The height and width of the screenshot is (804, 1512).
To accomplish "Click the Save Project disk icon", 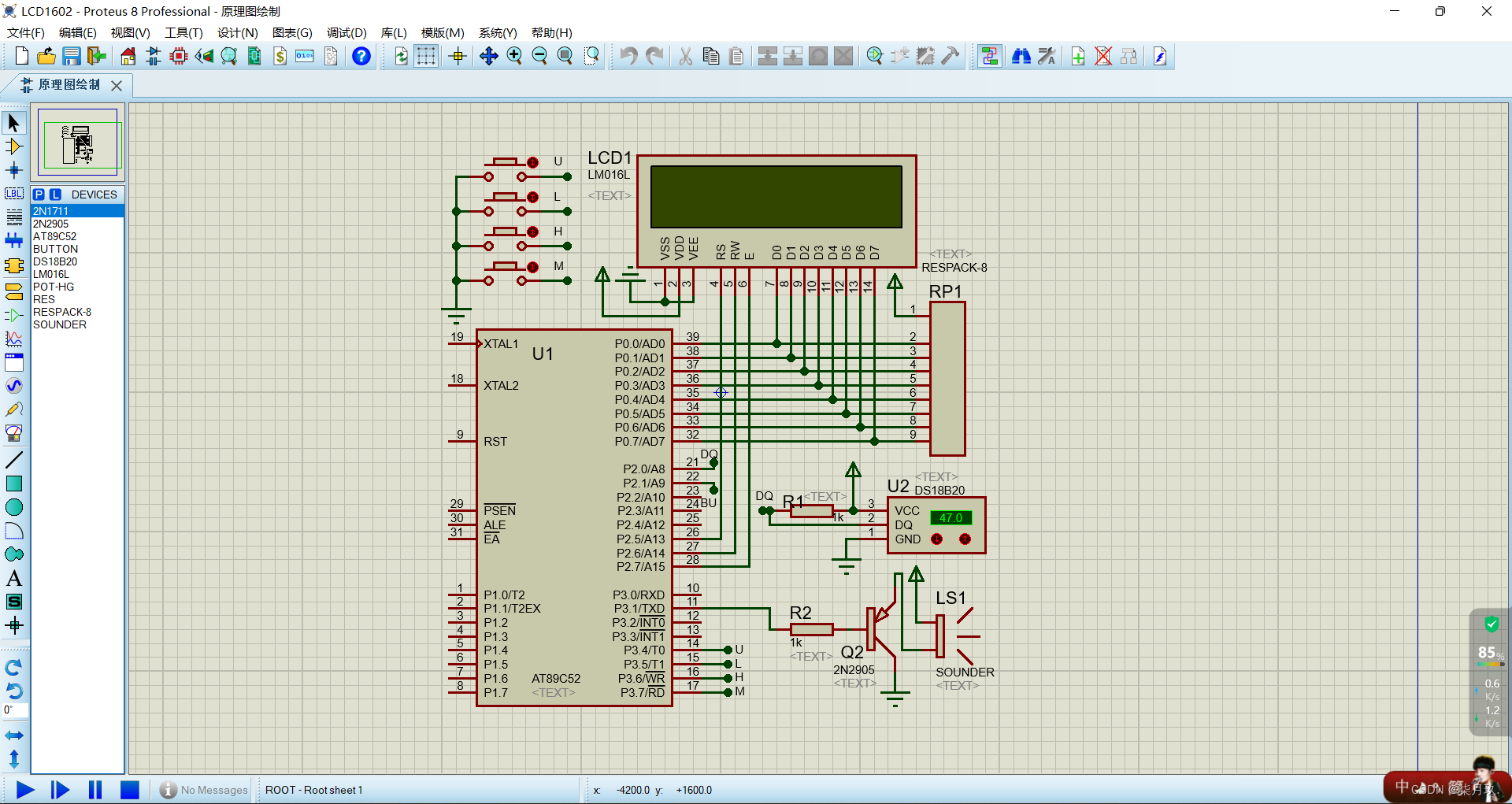I will coord(72,56).
